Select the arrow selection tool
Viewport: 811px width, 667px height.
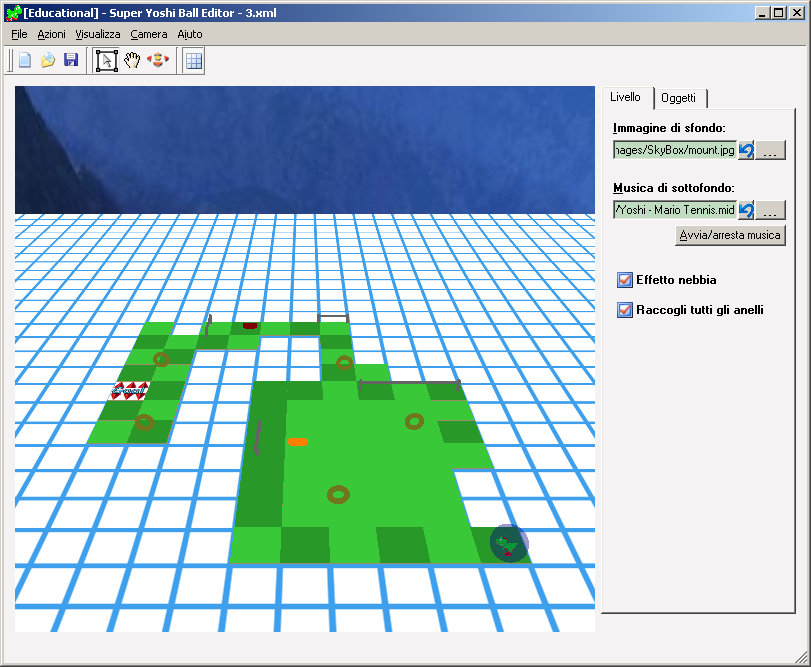pyautogui.click(x=107, y=60)
